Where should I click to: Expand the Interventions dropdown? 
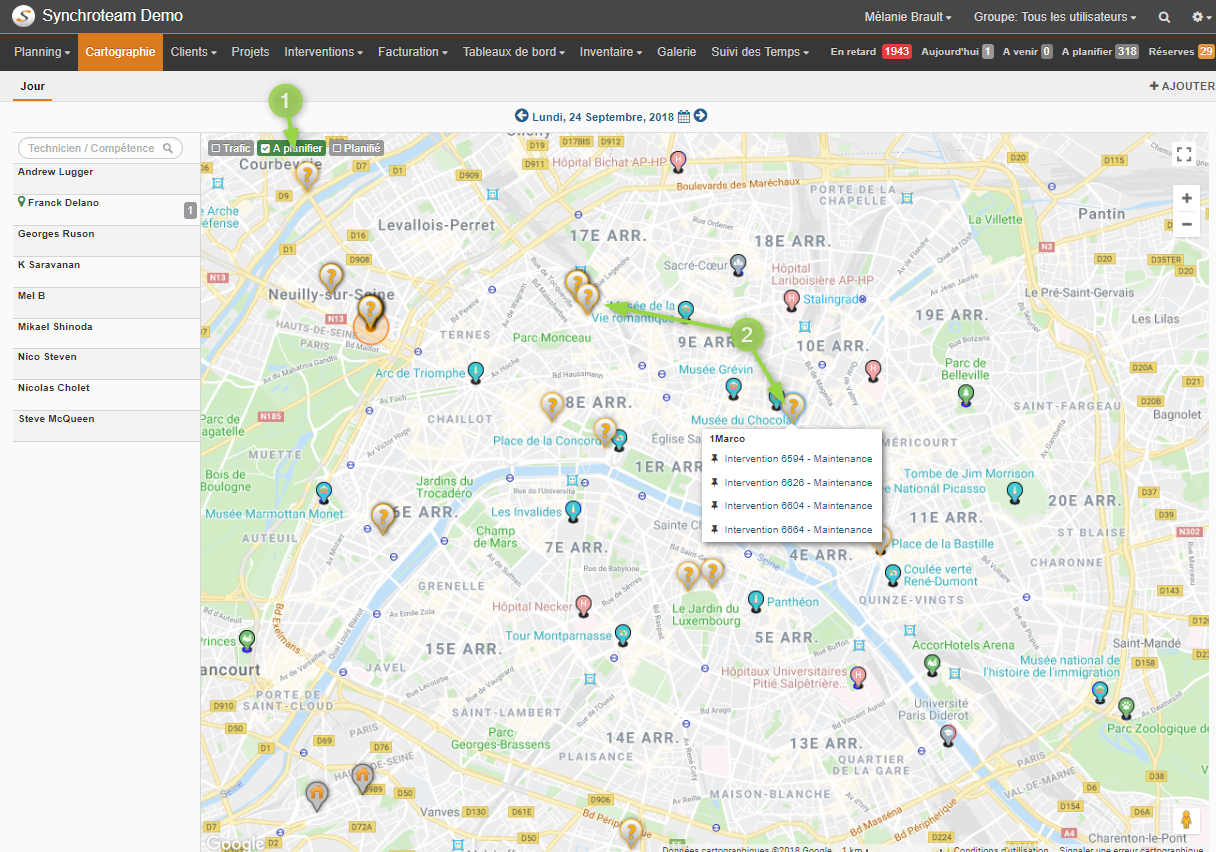click(x=324, y=52)
